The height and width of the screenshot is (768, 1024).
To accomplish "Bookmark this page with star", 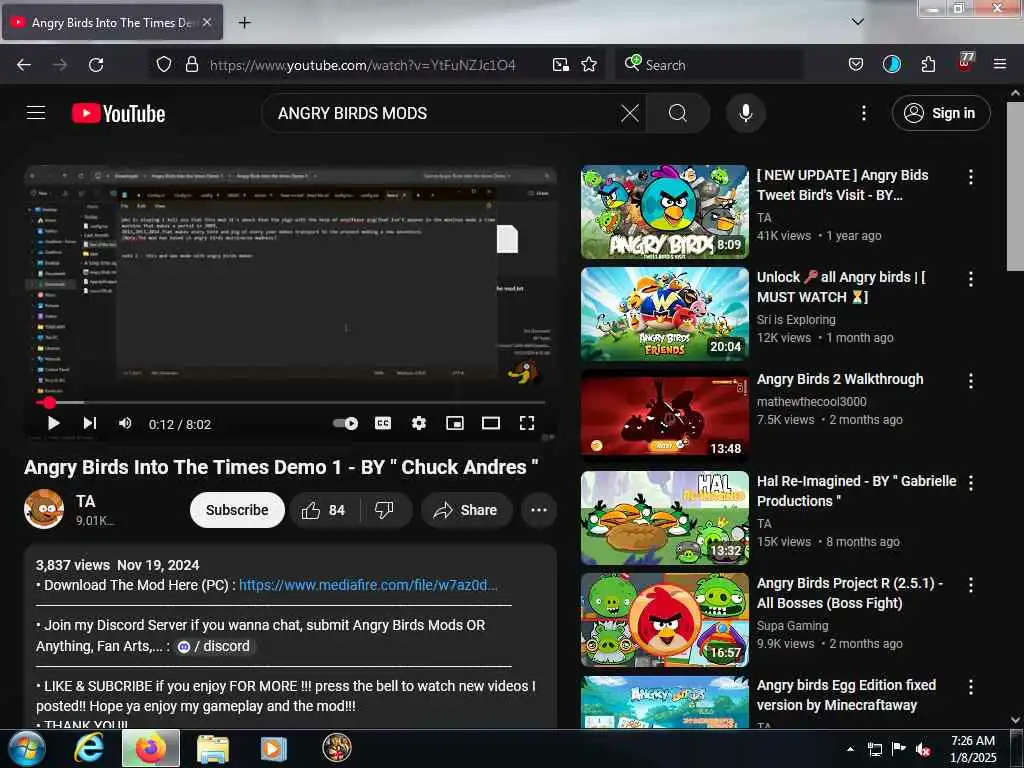I will point(589,65).
